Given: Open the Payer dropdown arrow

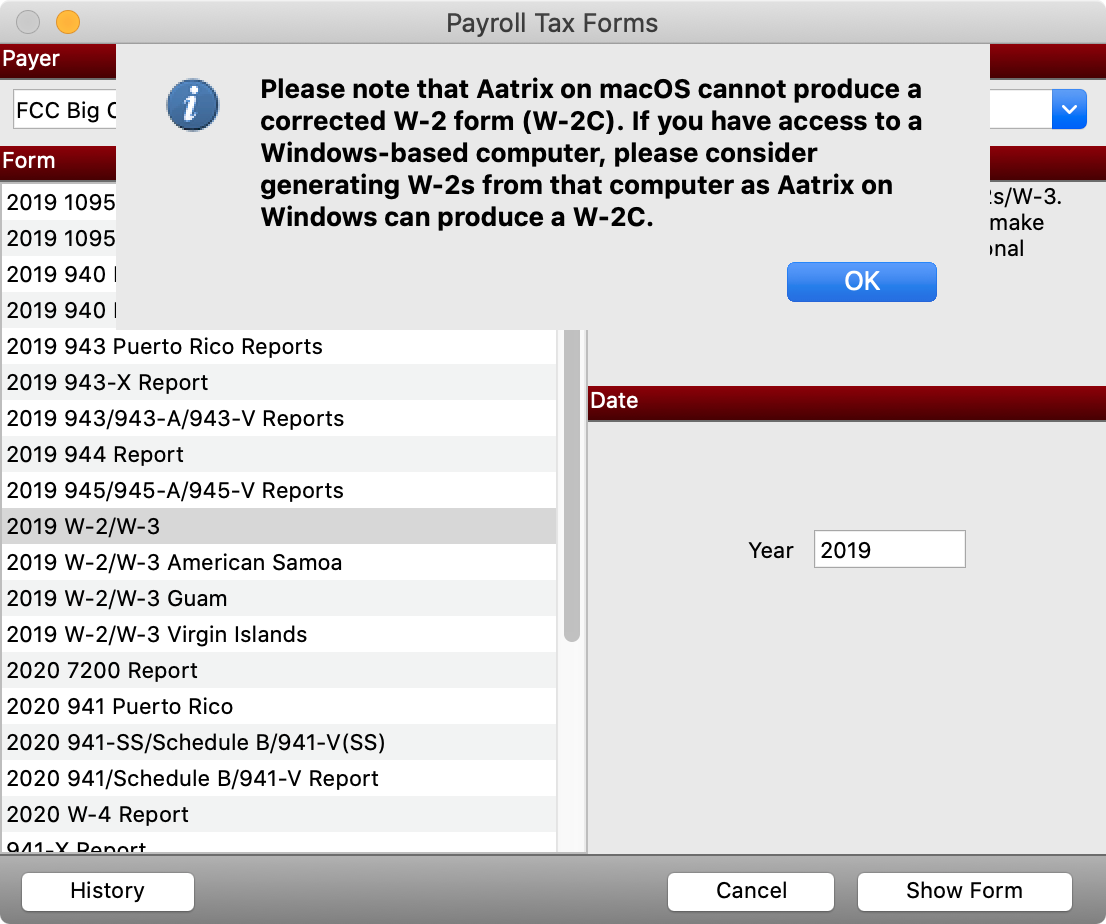Looking at the screenshot, I should coord(1068,109).
